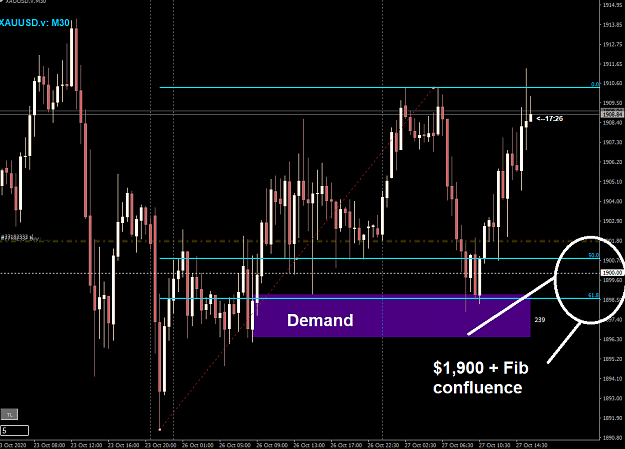Click the 1907.30 price scale value
625x449 pixels.
click(612, 142)
